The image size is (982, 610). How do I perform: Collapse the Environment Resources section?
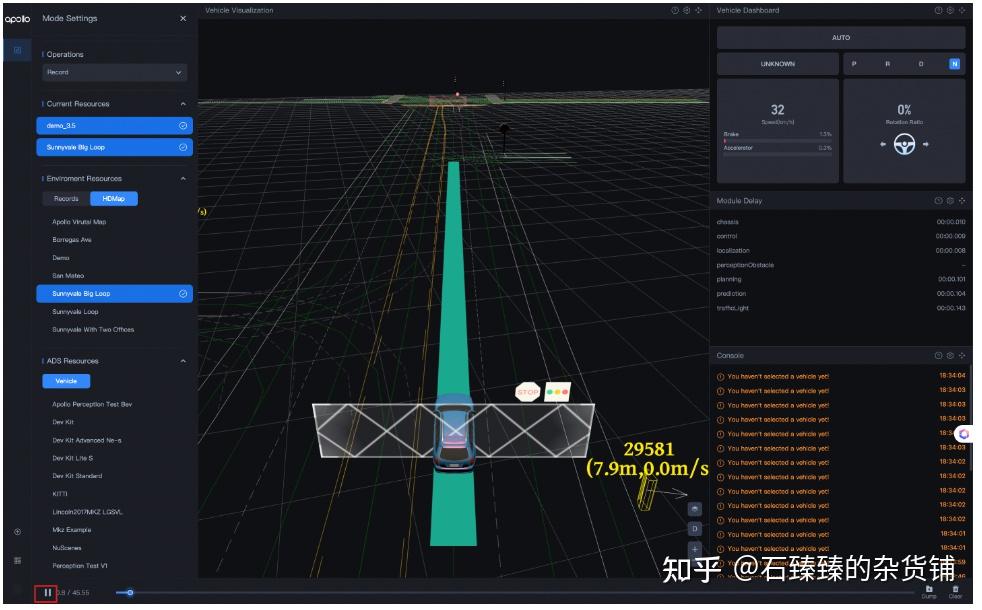pos(182,177)
